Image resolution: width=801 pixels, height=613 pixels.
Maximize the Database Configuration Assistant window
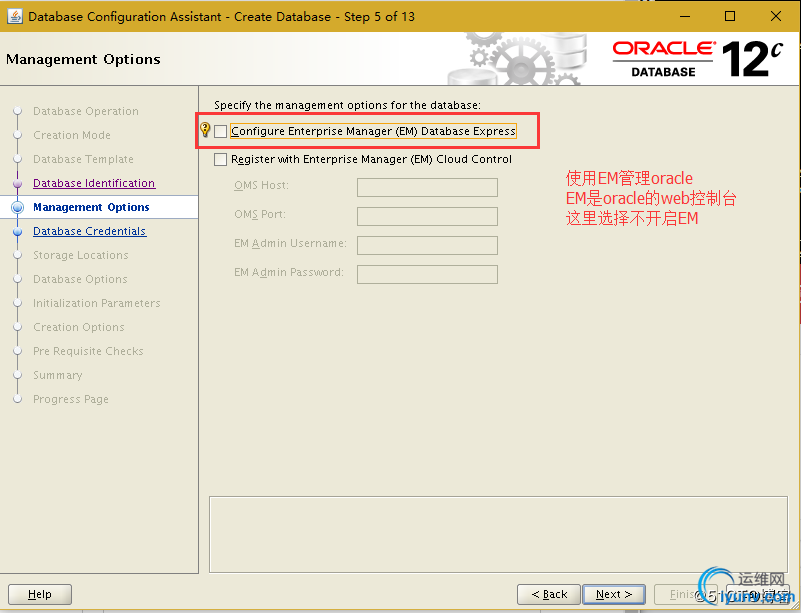point(730,16)
